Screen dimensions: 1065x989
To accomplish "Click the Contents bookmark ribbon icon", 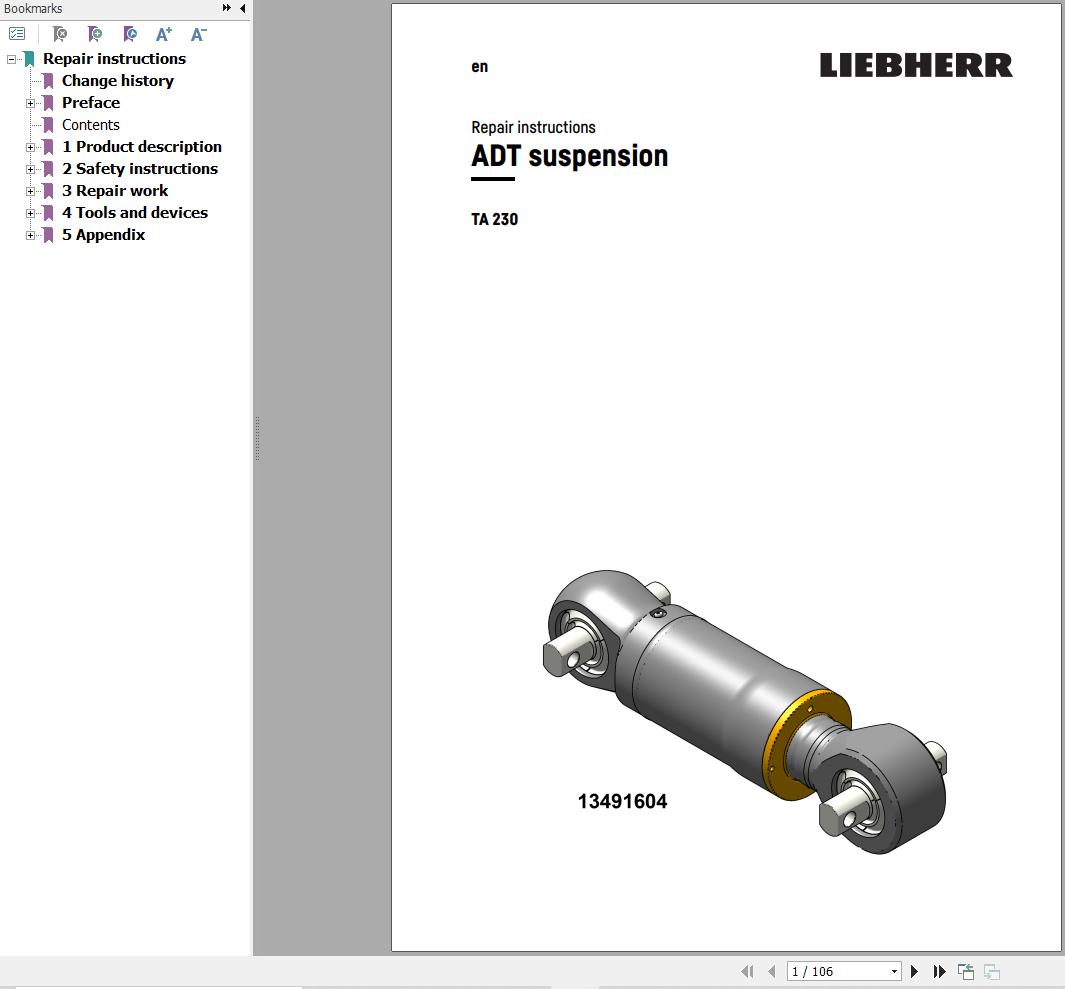I will coord(48,125).
